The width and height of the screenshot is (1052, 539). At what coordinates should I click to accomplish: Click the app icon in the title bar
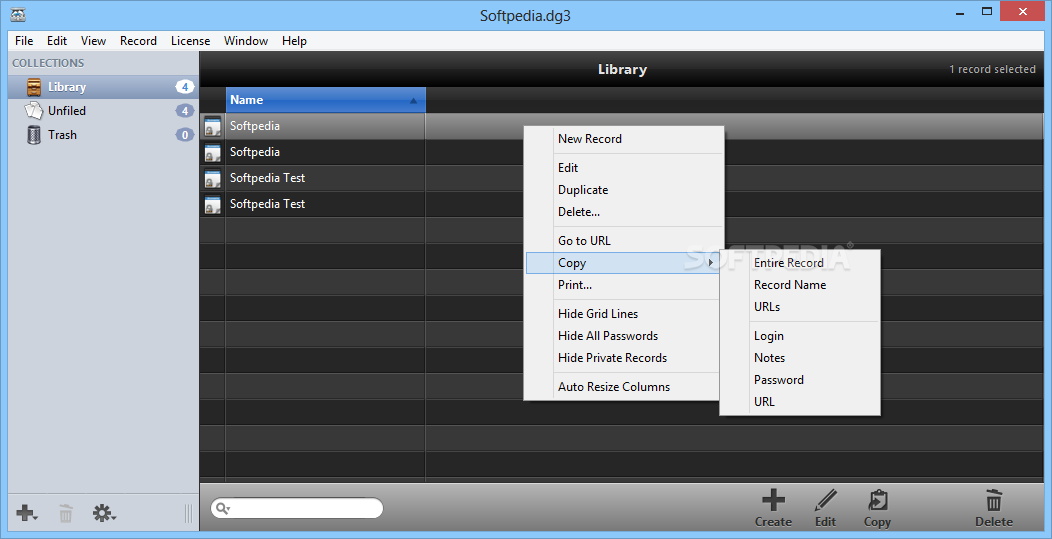[18, 14]
